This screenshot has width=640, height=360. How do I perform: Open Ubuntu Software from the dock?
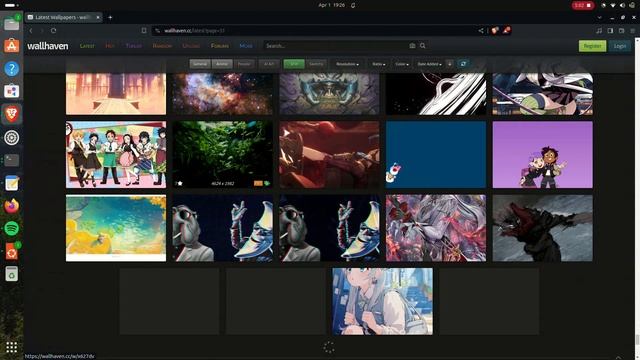tap(11, 46)
